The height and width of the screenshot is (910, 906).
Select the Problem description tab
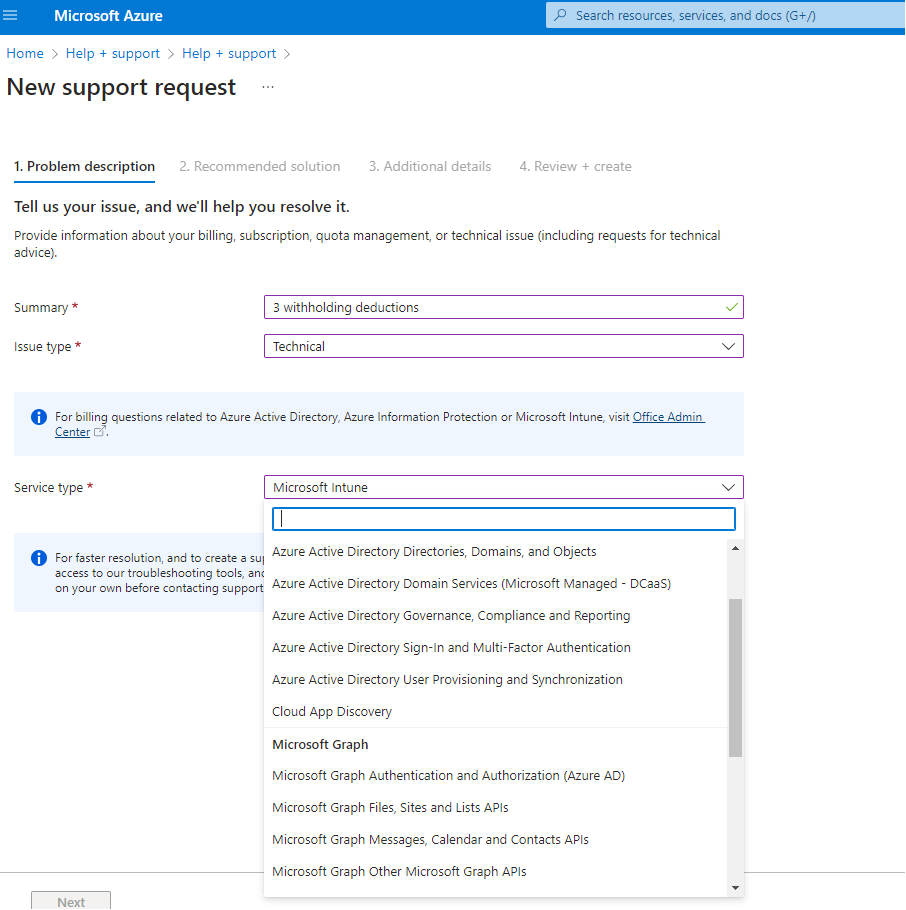click(84, 167)
